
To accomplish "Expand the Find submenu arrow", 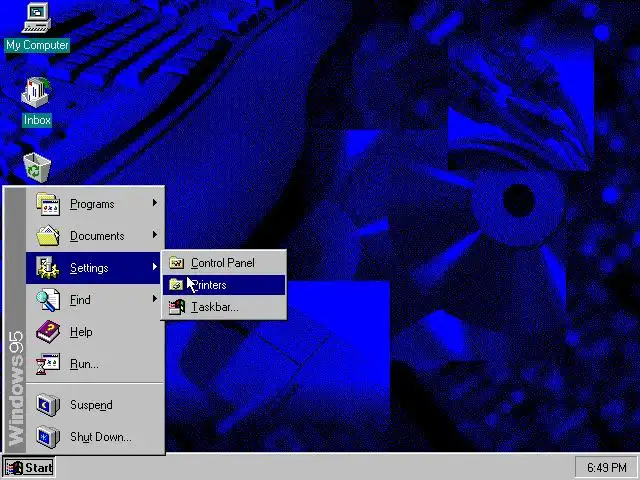I will pyautogui.click(x=155, y=299).
